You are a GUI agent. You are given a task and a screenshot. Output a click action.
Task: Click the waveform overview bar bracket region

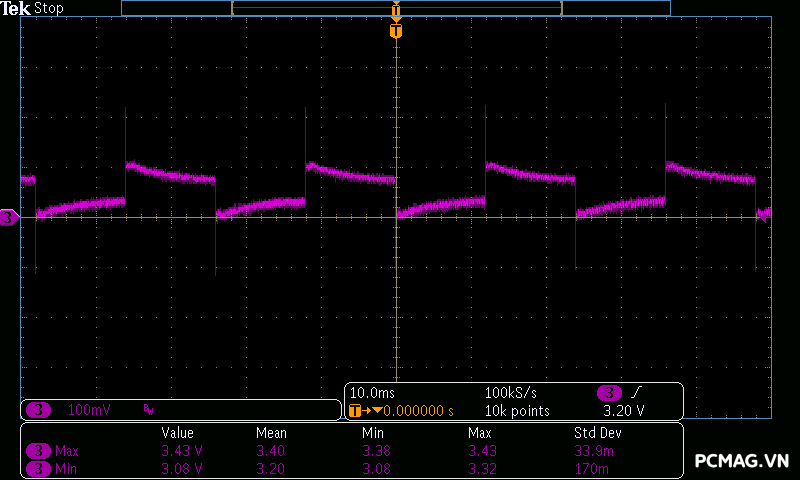(x=396, y=8)
